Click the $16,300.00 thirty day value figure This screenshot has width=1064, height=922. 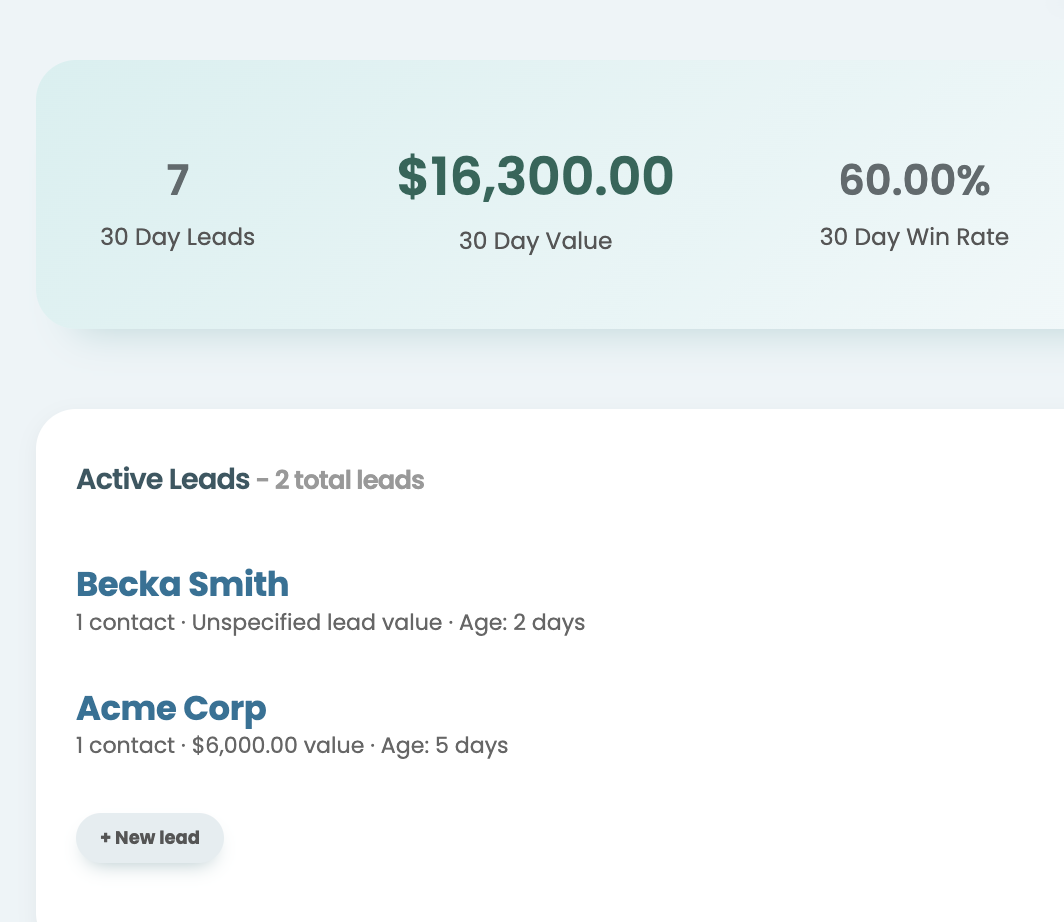[535, 176]
